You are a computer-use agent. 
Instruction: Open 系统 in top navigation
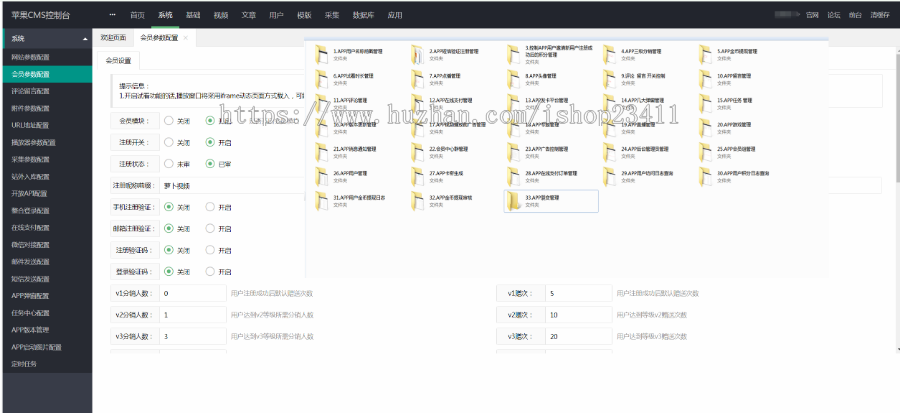(x=165, y=15)
